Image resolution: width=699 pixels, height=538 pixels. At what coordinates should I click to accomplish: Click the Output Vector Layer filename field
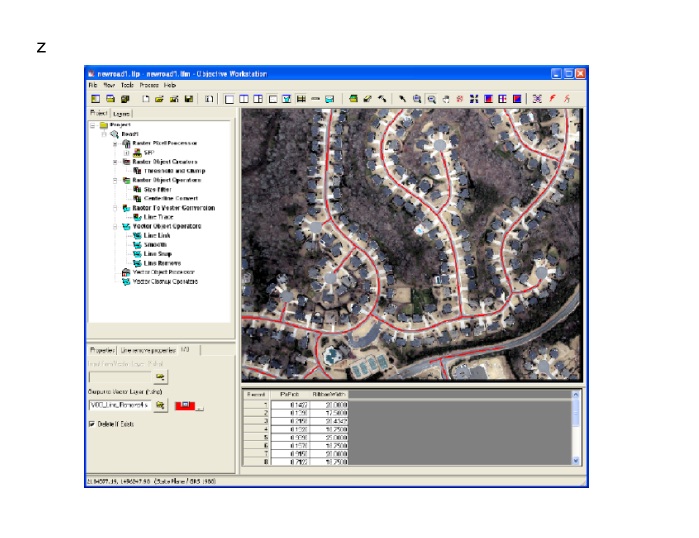click(119, 405)
